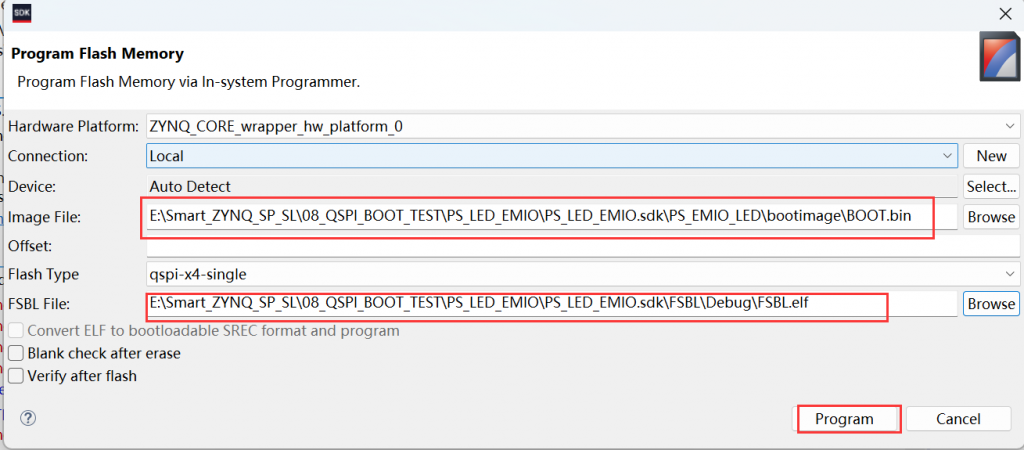
Task: Open help via question mark icon
Action: (28, 418)
